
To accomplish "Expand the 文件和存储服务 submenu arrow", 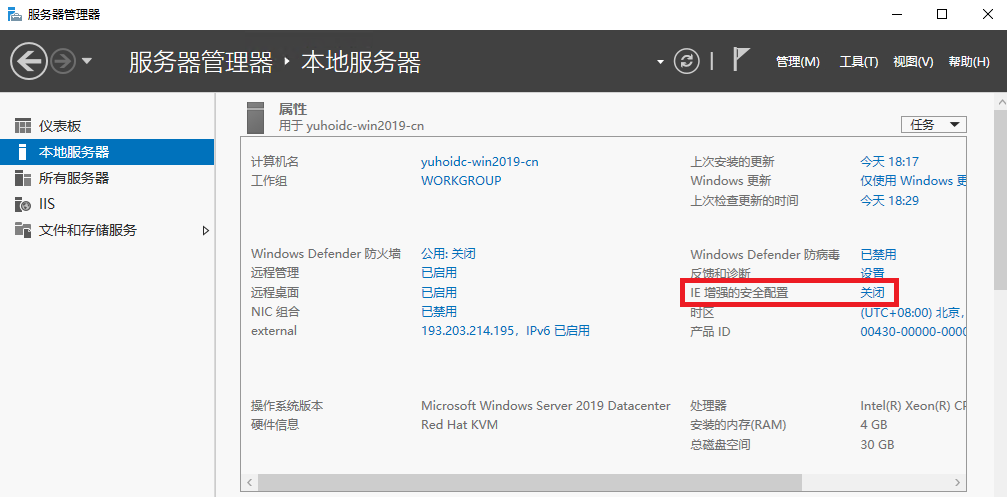I will pyautogui.click(x=206, y=230).
